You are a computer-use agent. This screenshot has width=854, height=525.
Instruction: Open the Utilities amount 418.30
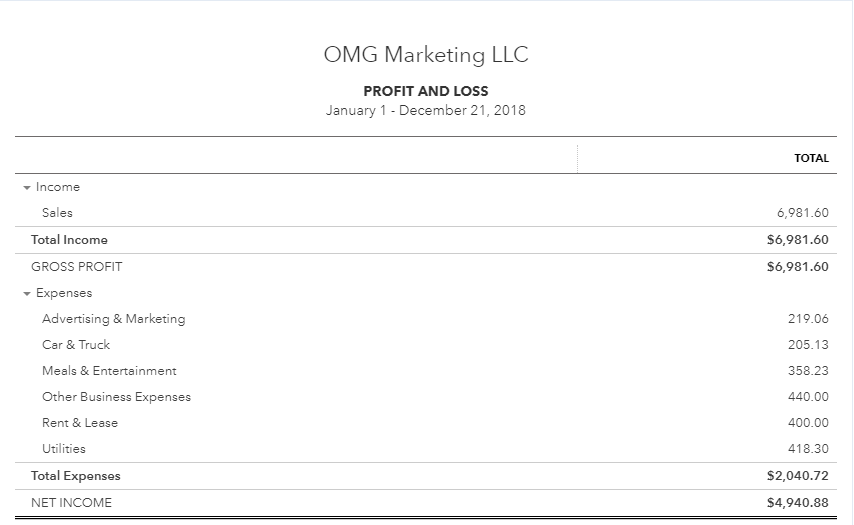coord(809,449)
